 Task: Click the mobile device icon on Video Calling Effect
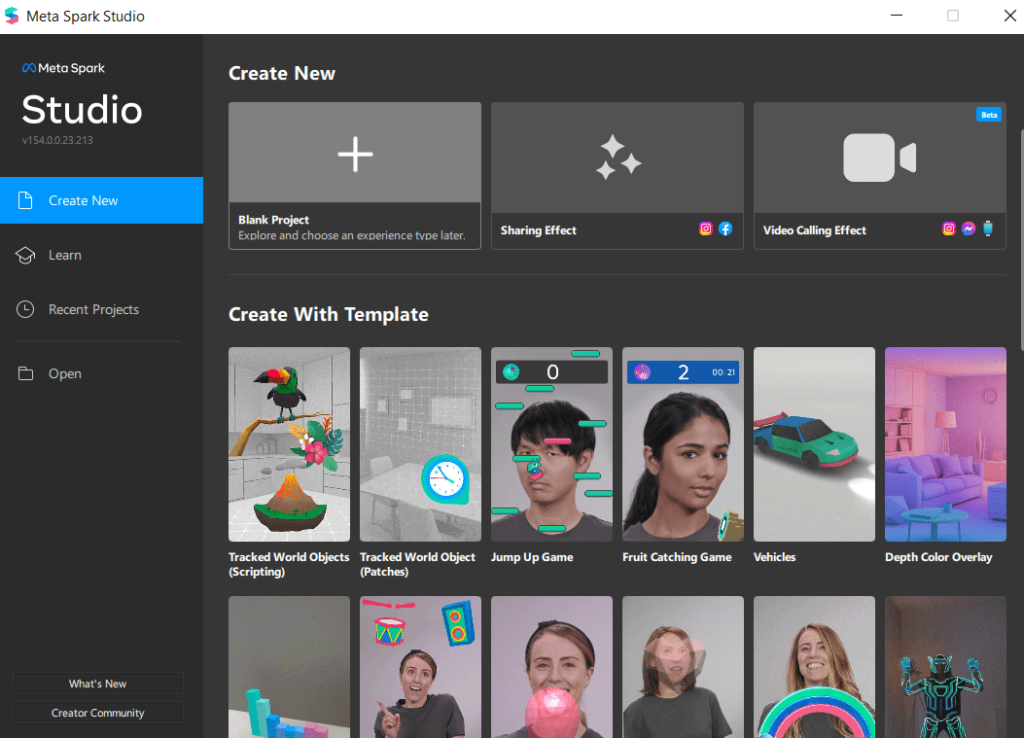[x=988, y=228]
